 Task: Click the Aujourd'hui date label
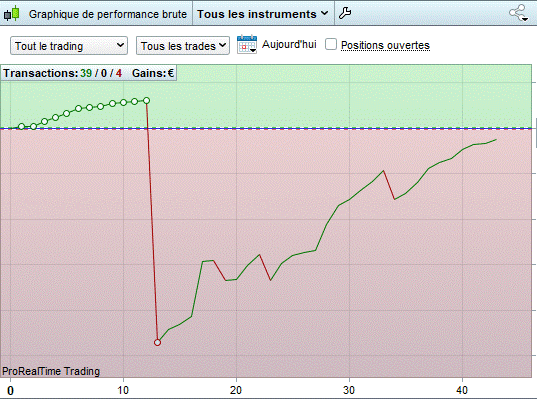[x=289, y=45]
